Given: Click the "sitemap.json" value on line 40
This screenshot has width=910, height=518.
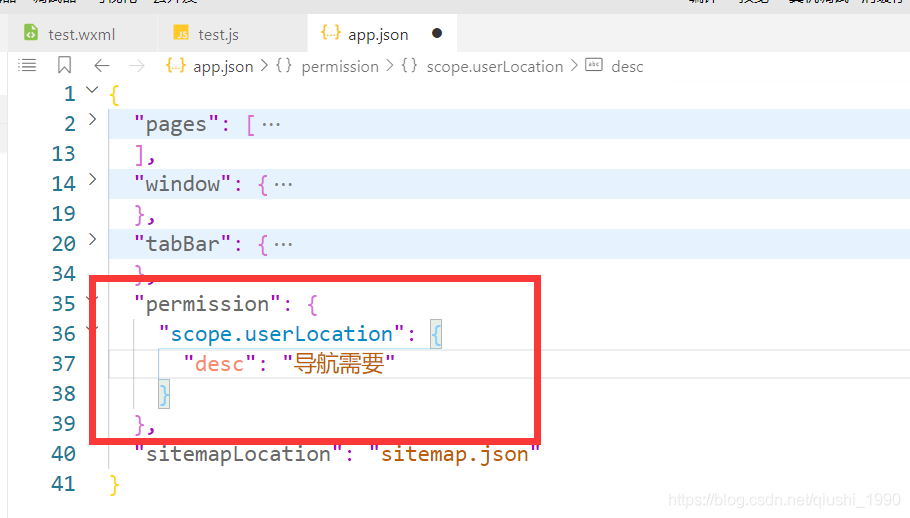Looking at the screenshot, I should tap(455, 454).
